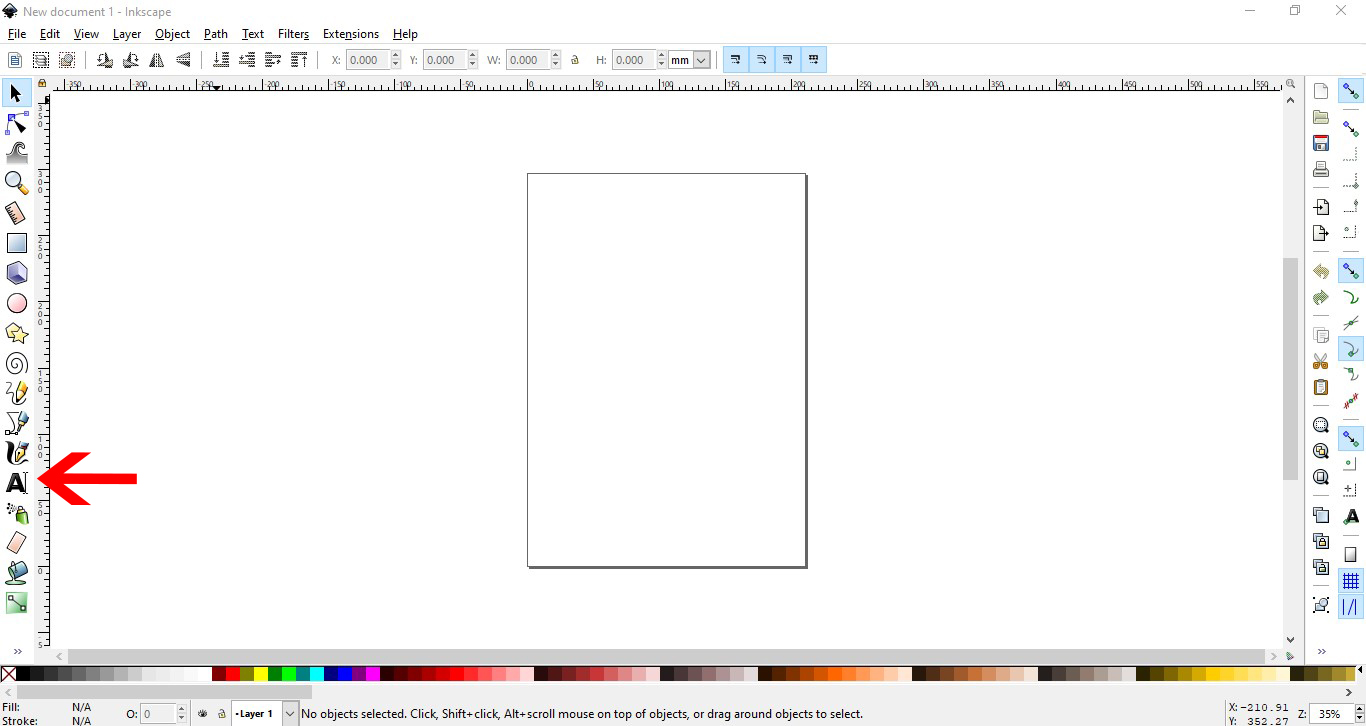1366x726 pixels.
Task: Toggle move patterns with object
Action: [x=814, y=60]
